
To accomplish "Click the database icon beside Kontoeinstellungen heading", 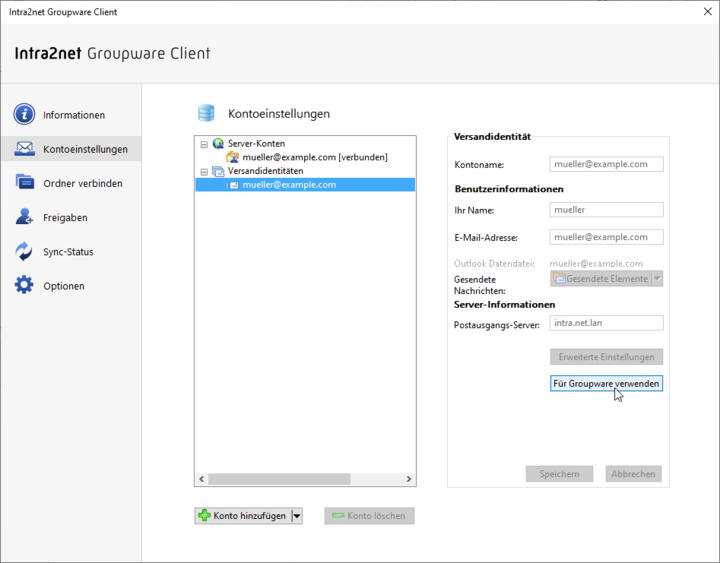I will [206, 113].
